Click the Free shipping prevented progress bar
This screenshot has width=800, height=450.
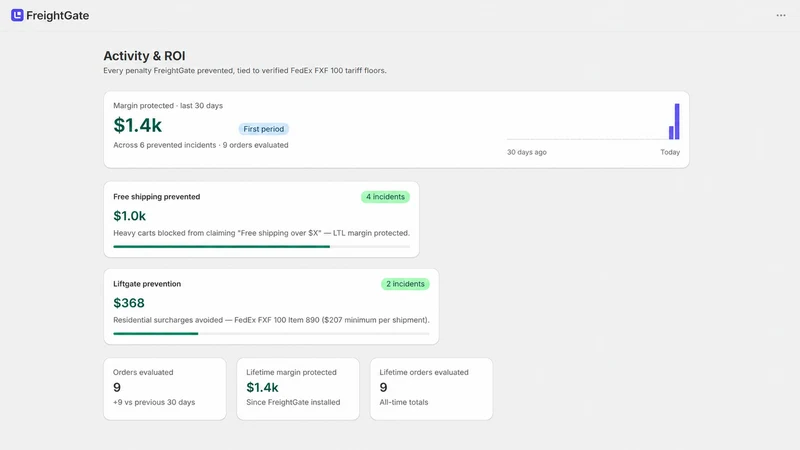261,246
